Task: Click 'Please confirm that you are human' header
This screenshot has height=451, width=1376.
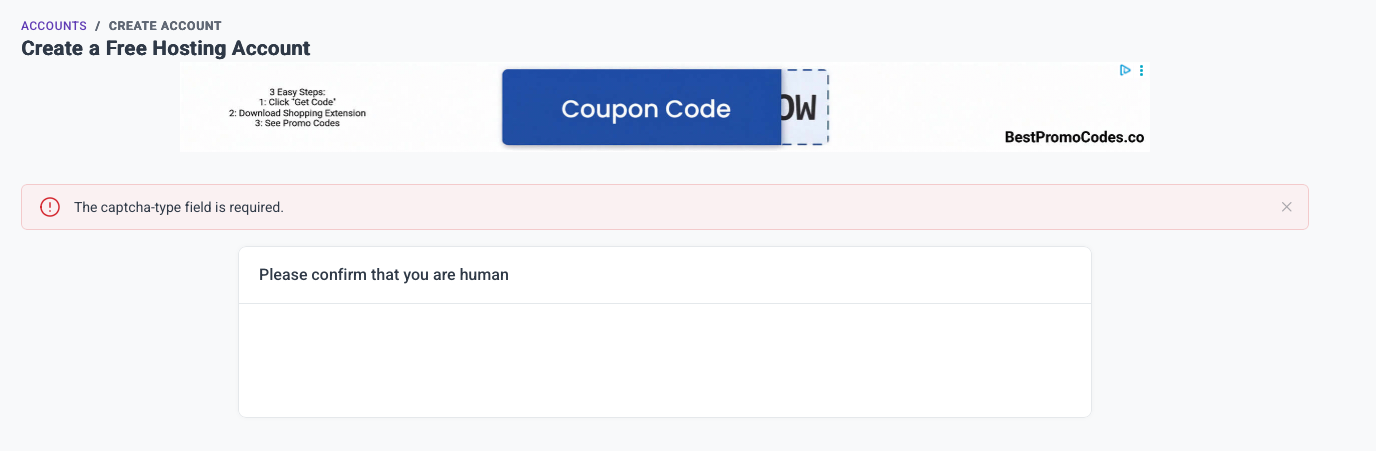Action: pos(384,275)
